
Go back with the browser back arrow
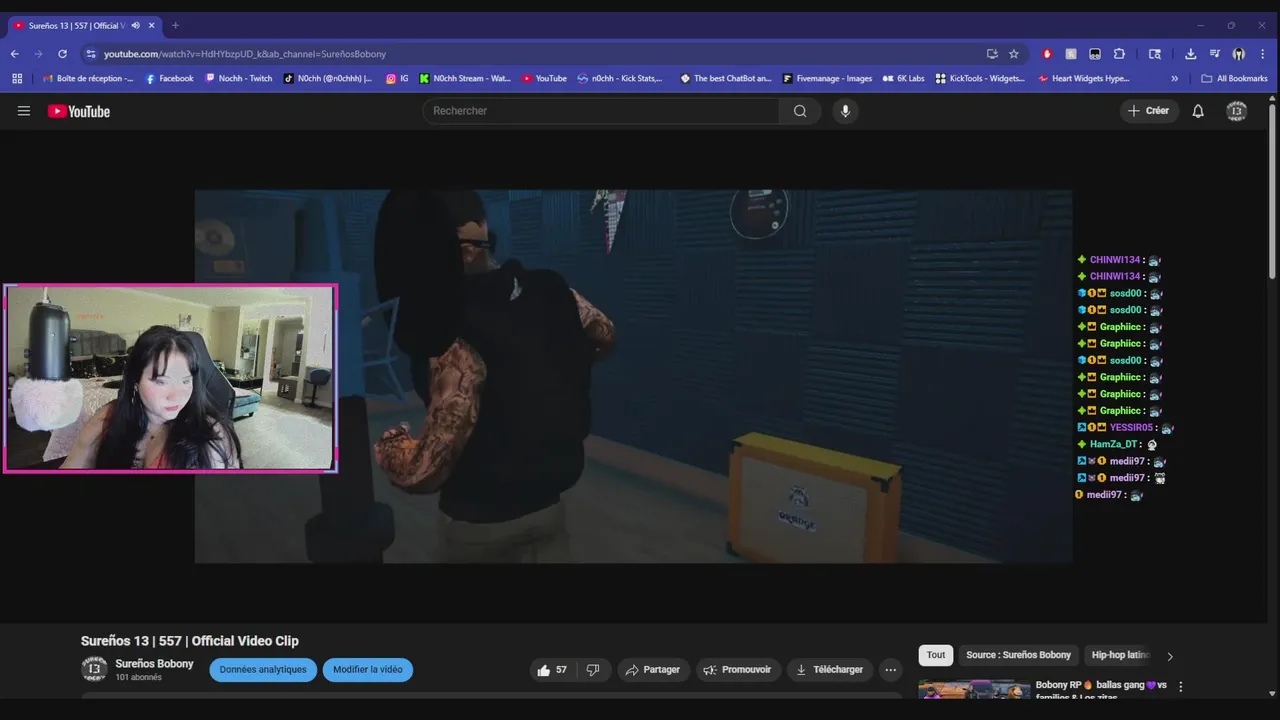[x=14, y=54]
